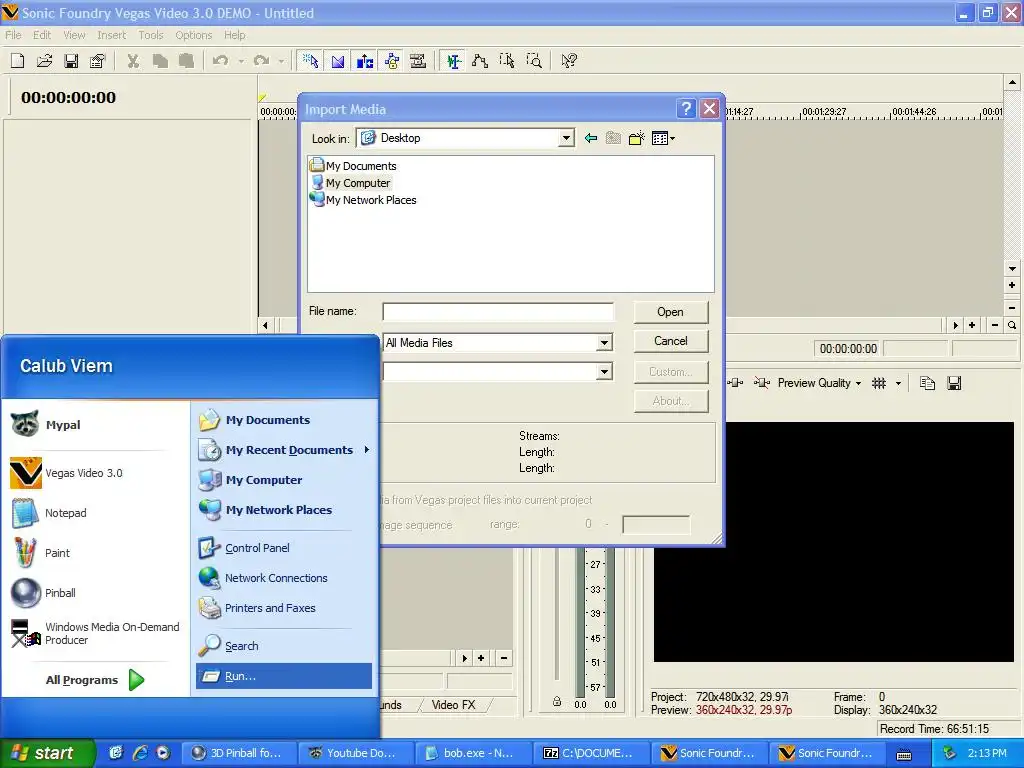Expand the empty dropdown below file type

click(604, 372)
